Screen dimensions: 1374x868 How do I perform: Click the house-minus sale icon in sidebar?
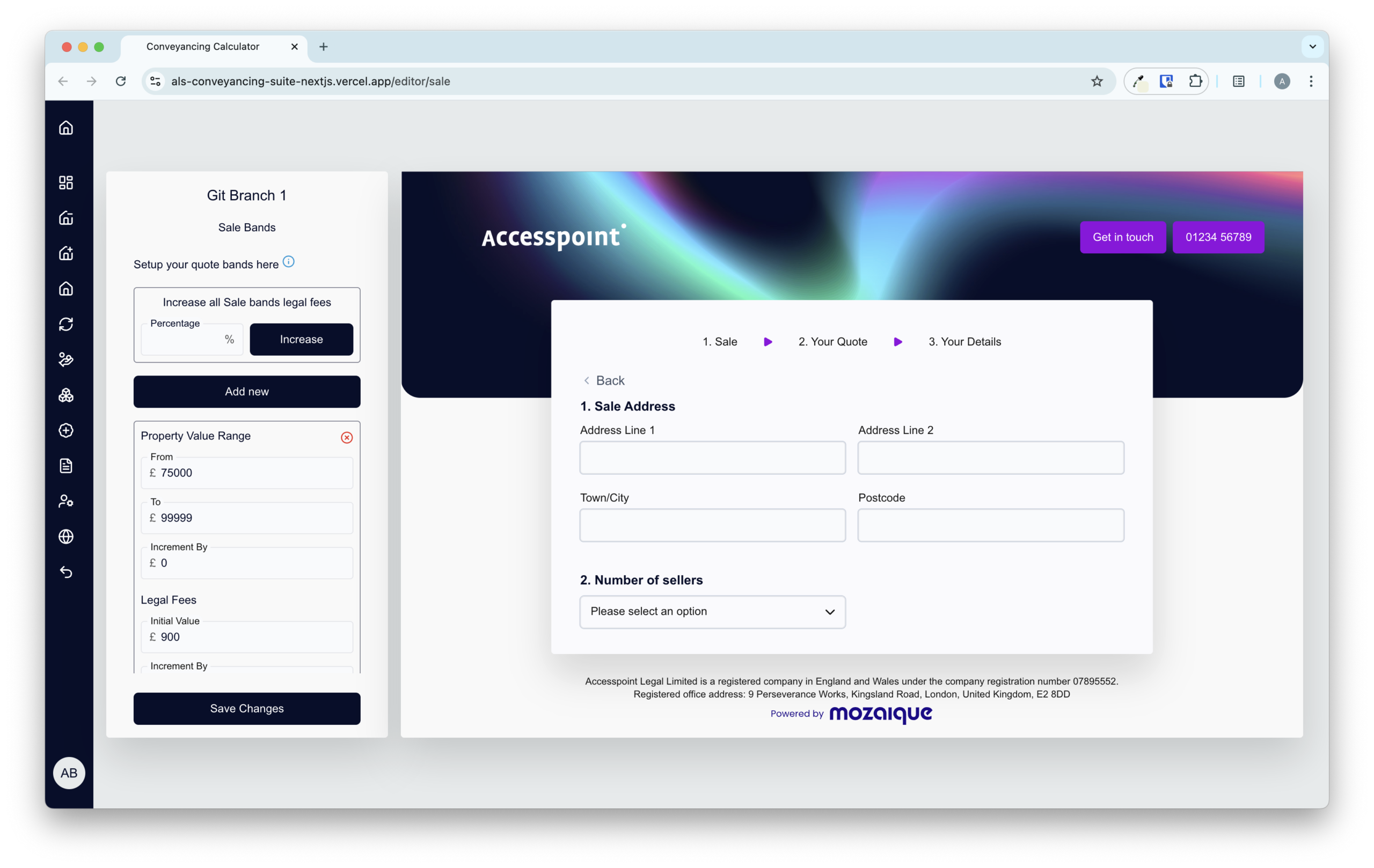[x=66, y=218]
